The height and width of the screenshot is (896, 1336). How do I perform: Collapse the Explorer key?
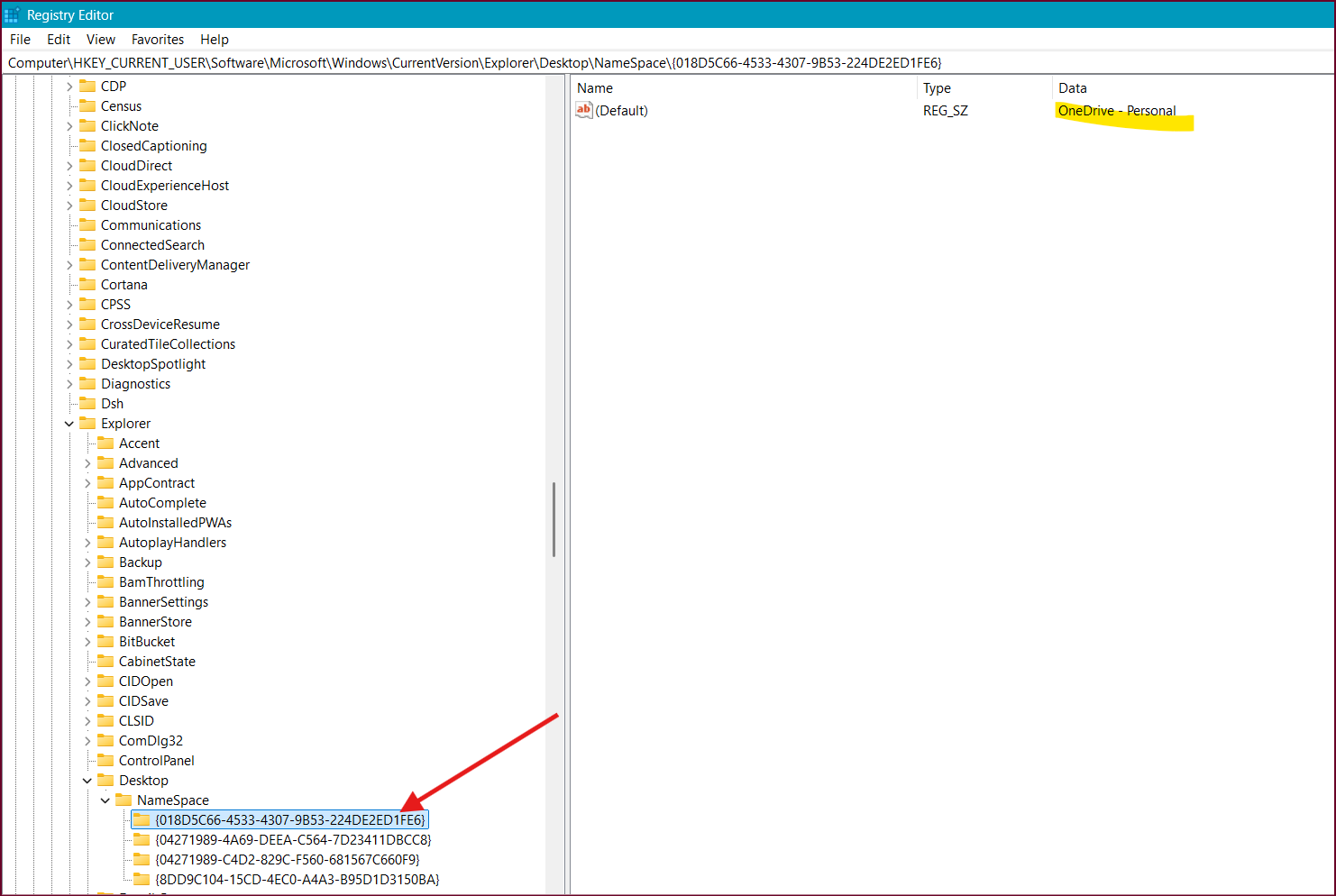pos(69,424)
